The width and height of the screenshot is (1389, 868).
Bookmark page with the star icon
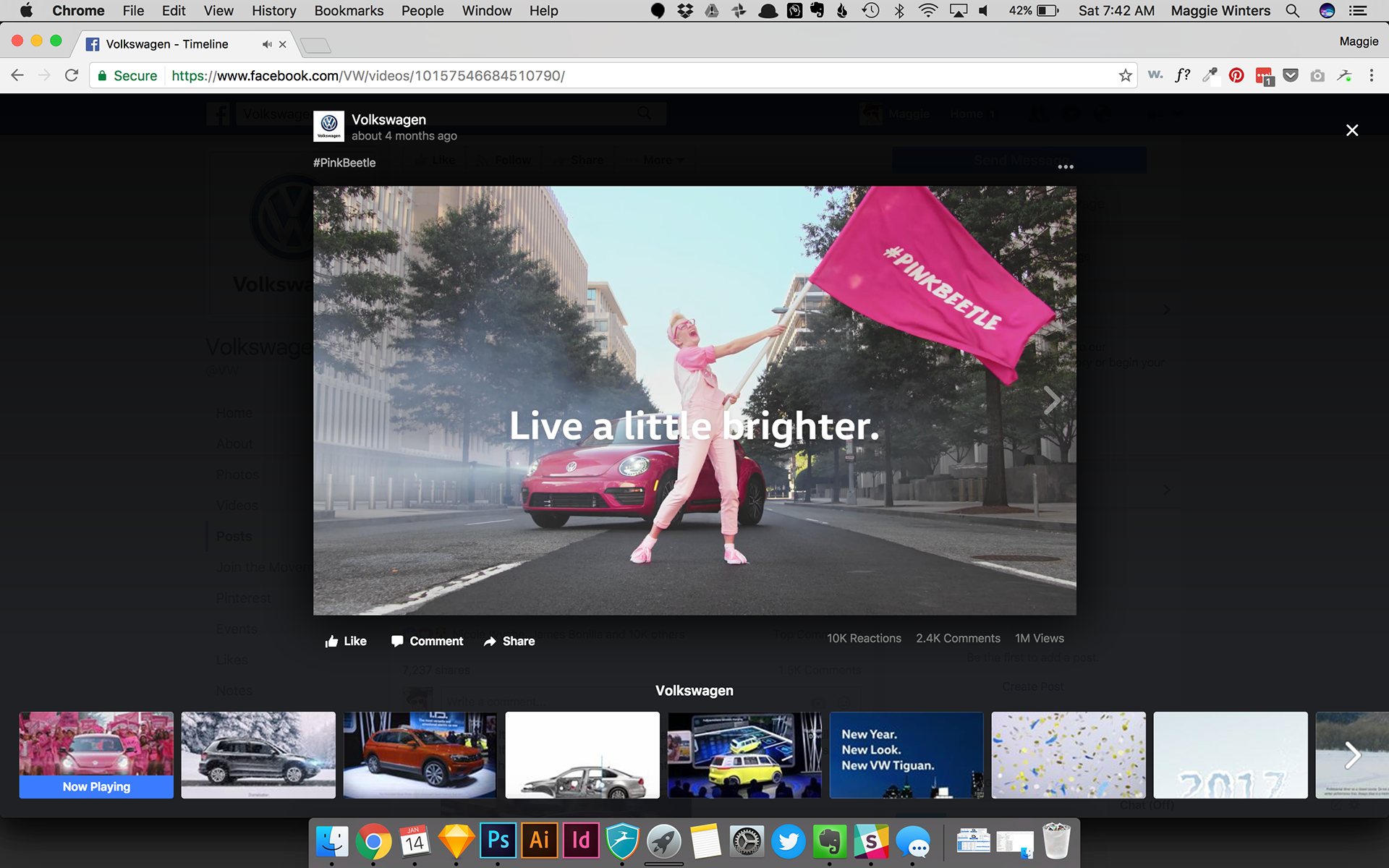[1125, 75]
